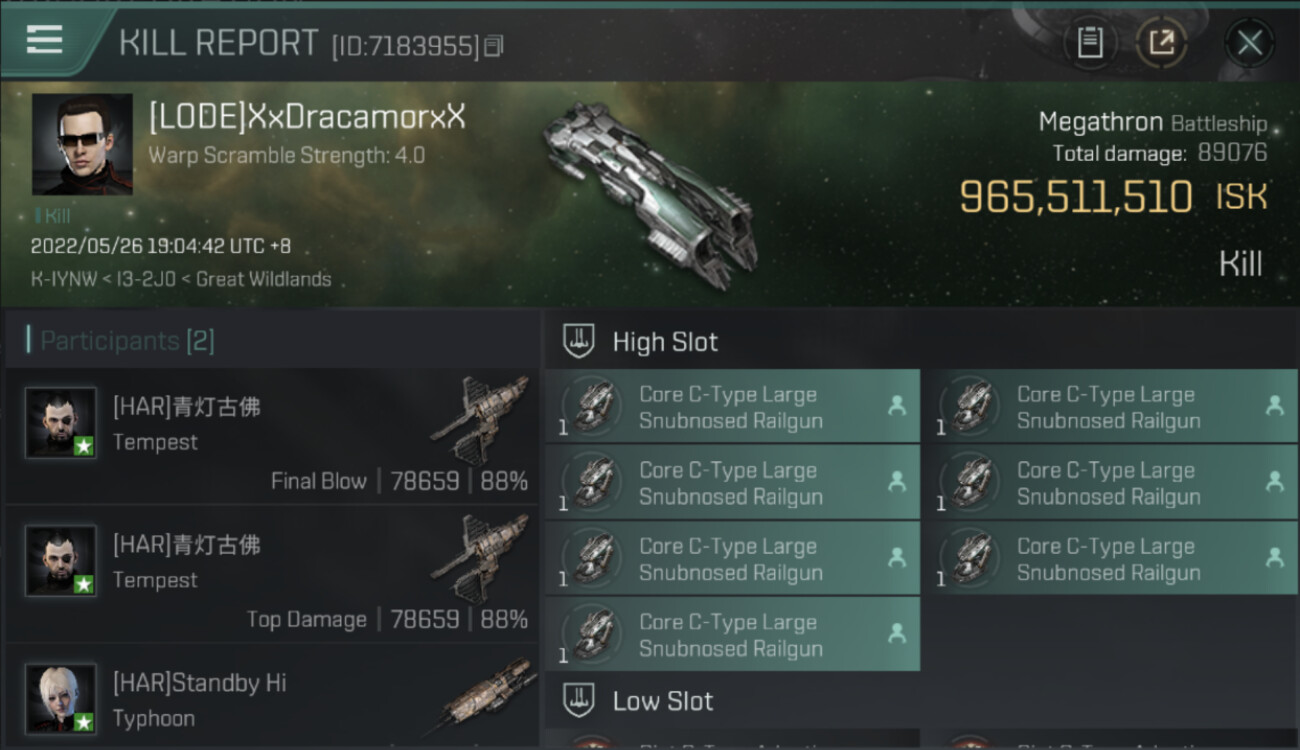Click person icon on third right-column railgun
Image resolution: width=1300 pixels, height=750 pixels.
(1274, 558)
